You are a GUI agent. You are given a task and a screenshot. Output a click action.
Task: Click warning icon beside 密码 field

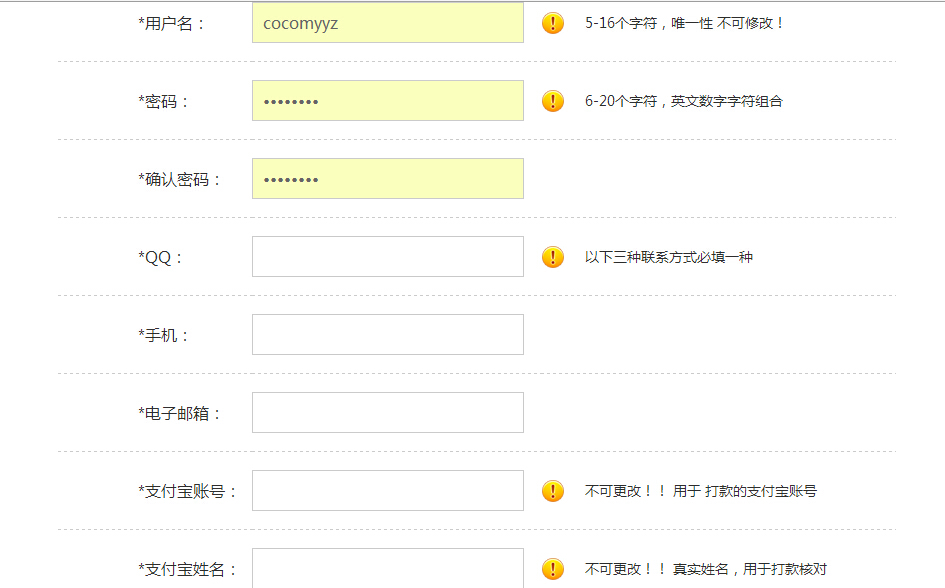point(553,101)
